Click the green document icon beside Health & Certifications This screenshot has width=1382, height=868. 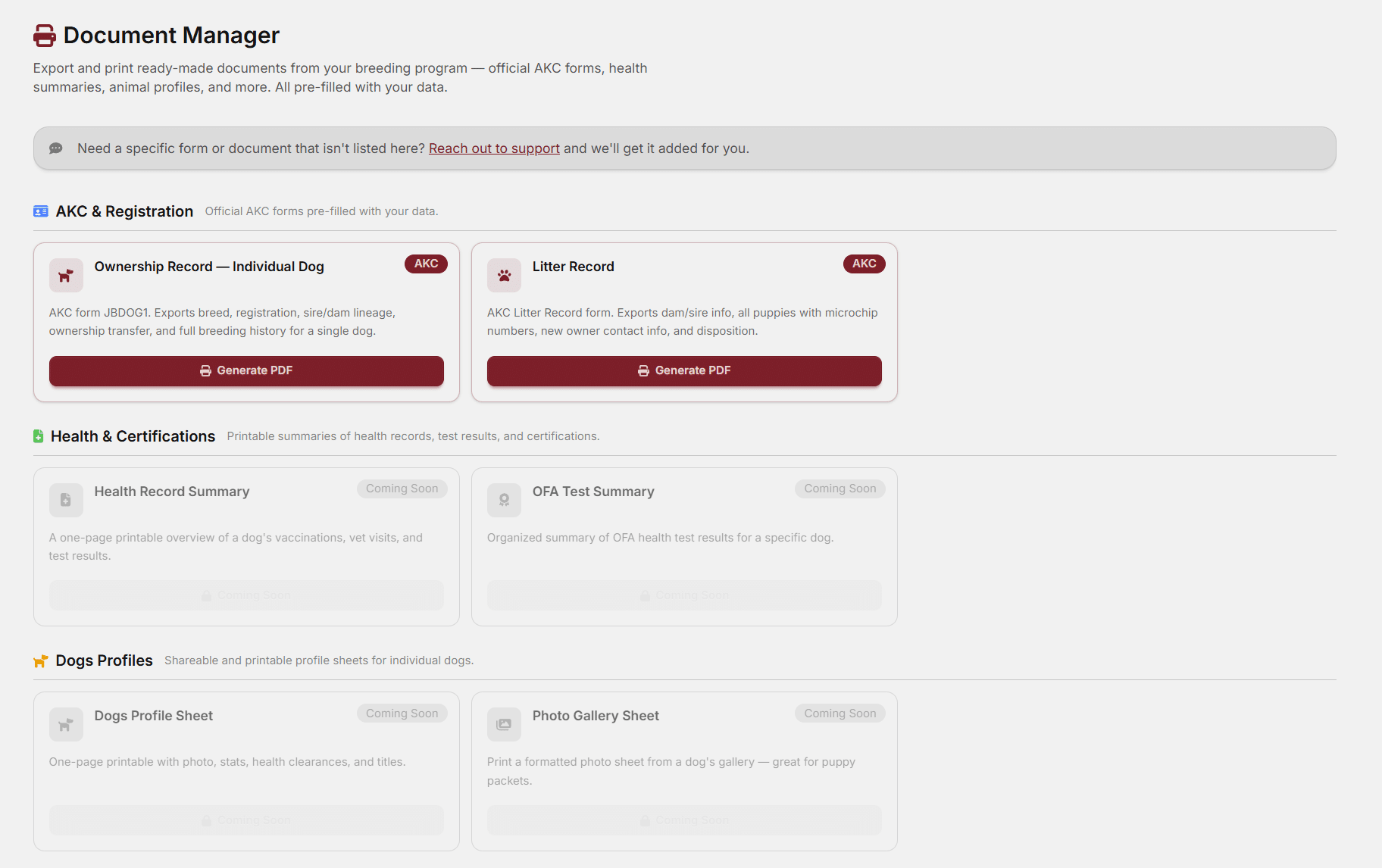pos(38,436)
